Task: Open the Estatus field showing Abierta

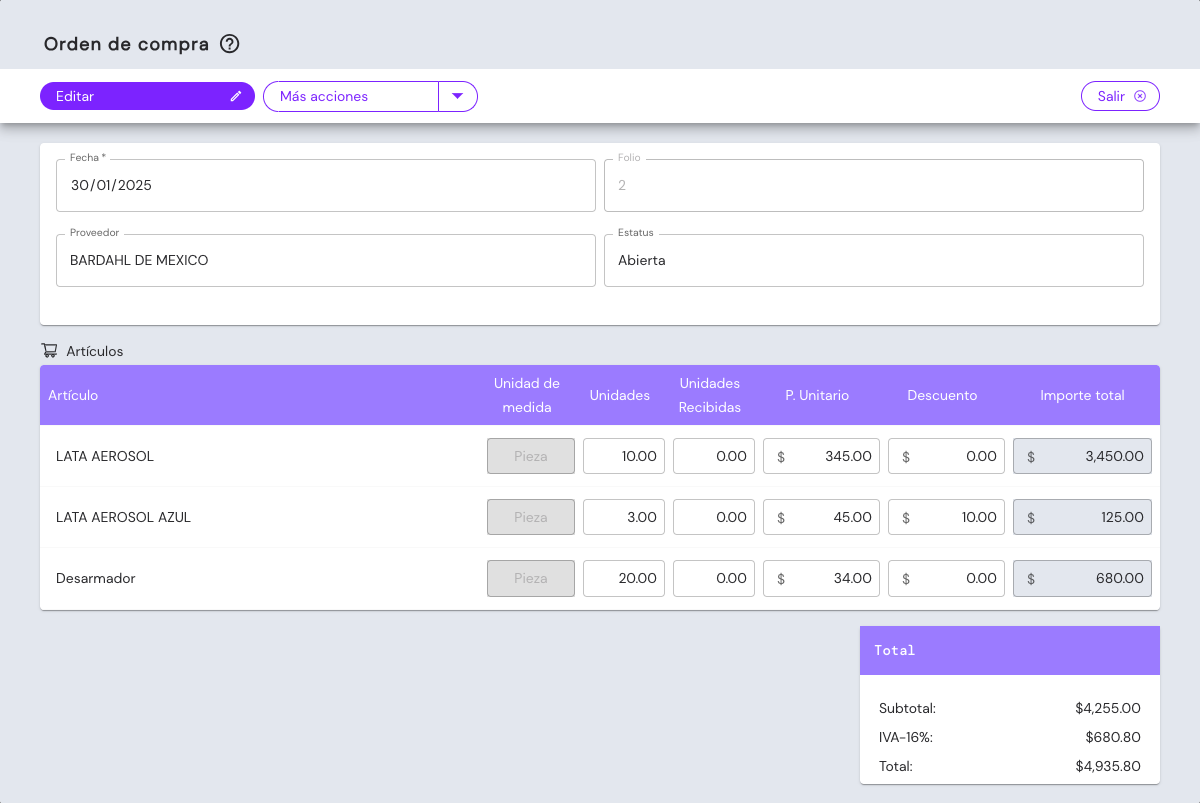Action: point(873,260)
